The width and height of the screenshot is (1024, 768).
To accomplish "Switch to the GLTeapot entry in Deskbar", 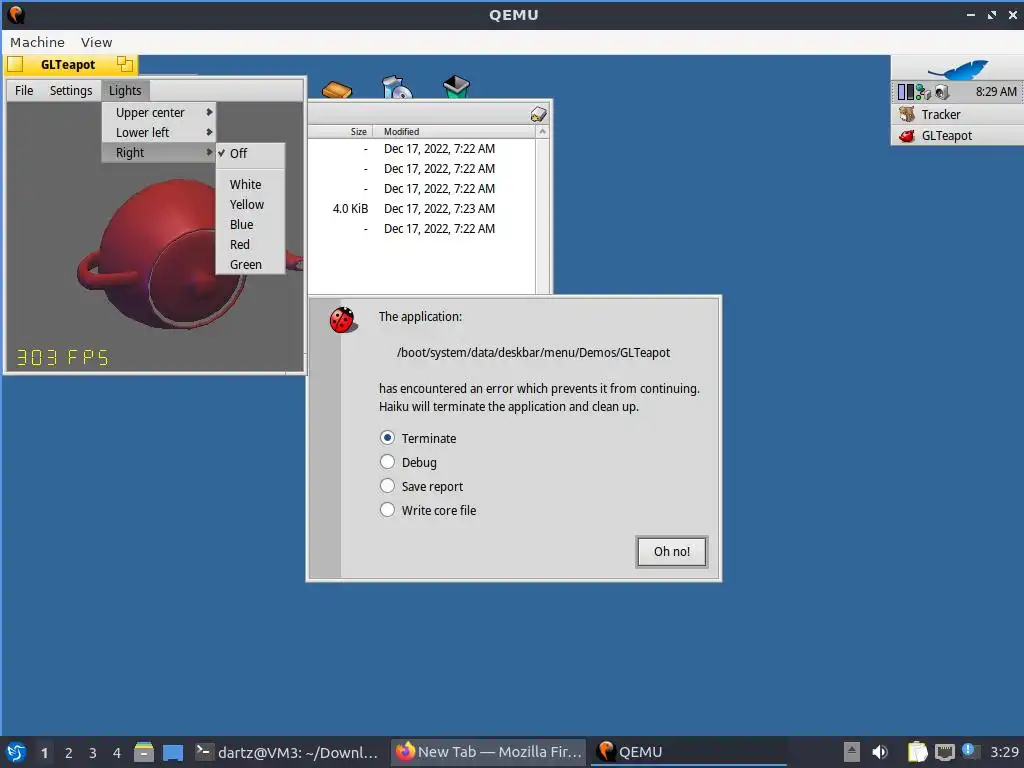I will click(957, 136).
